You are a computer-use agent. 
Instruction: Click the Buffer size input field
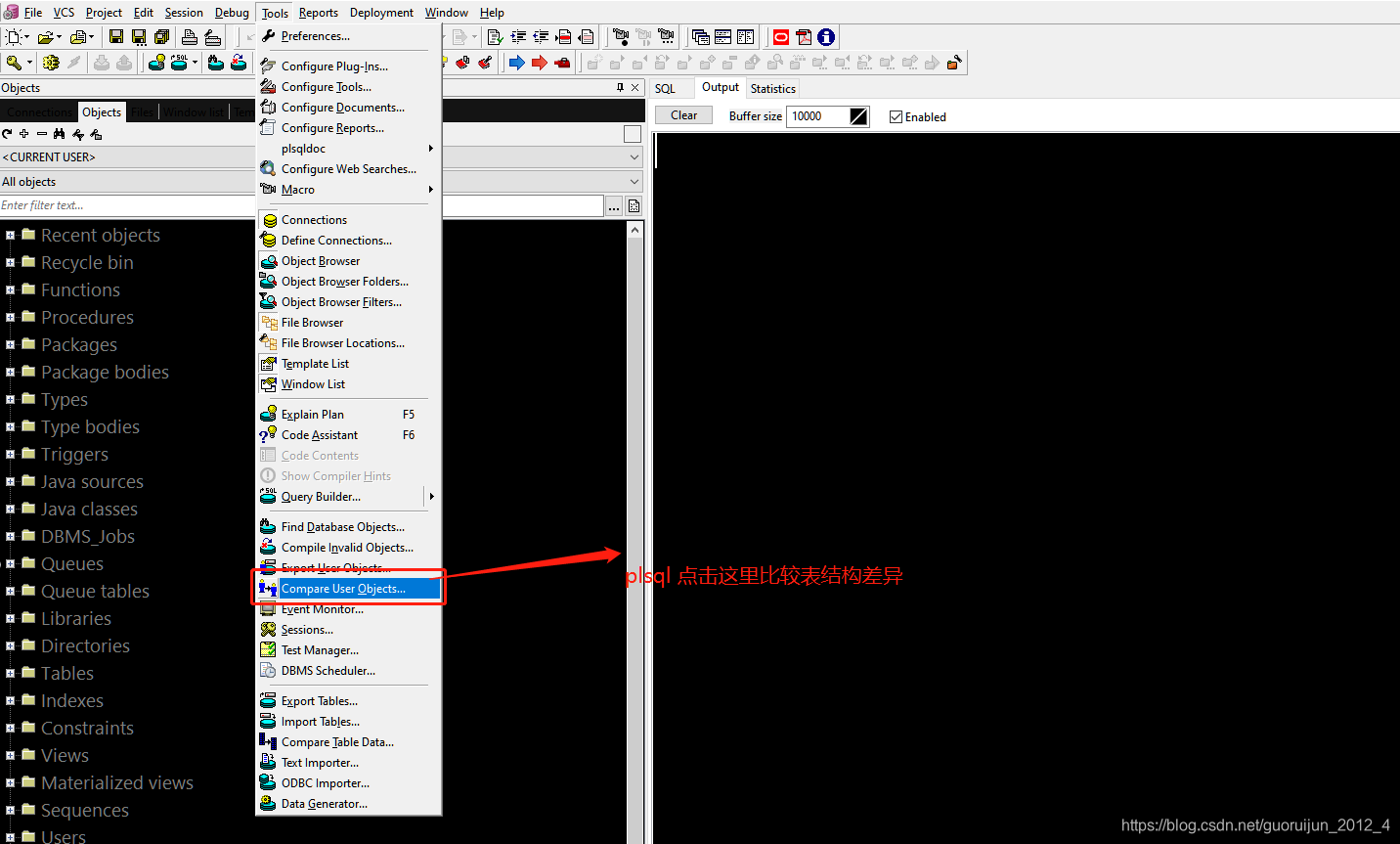[818, 116]
